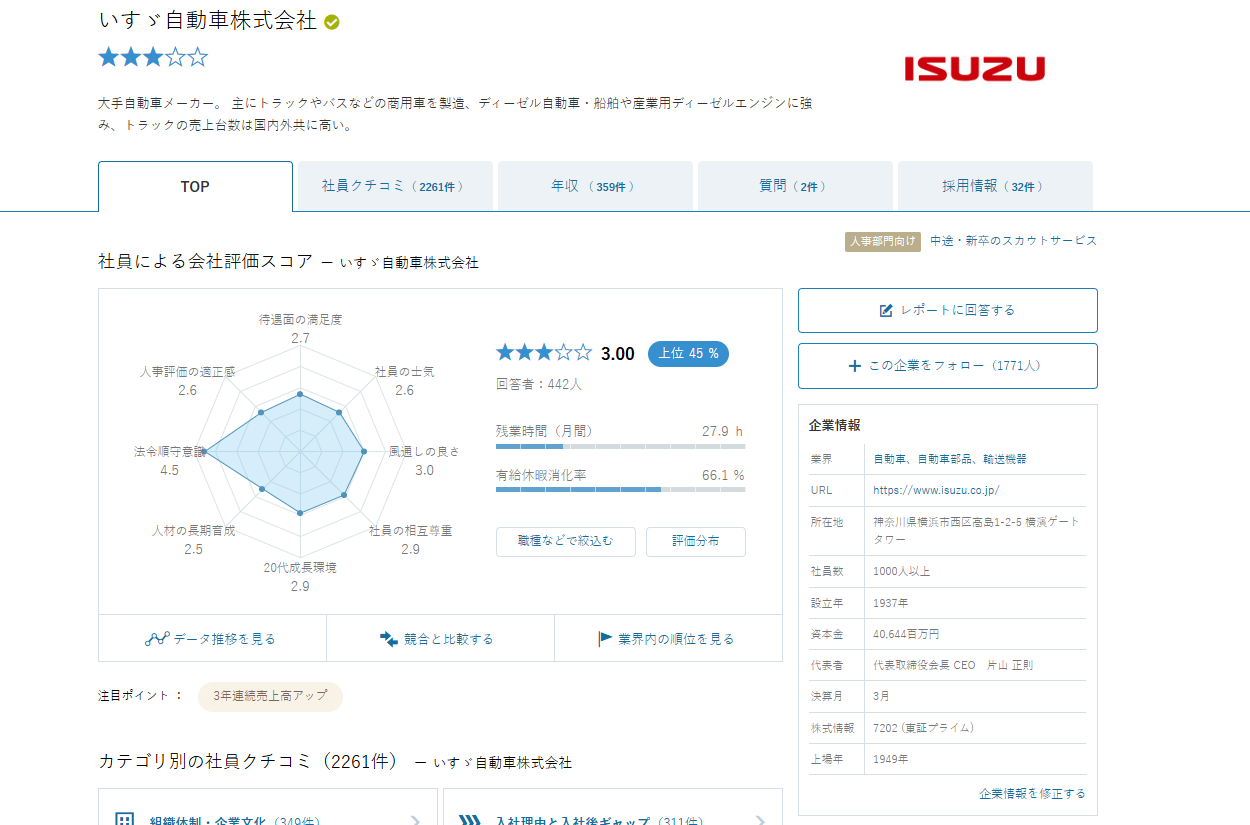
Task: Click the 66.1 % paid leave value
Action: point(723,476)
